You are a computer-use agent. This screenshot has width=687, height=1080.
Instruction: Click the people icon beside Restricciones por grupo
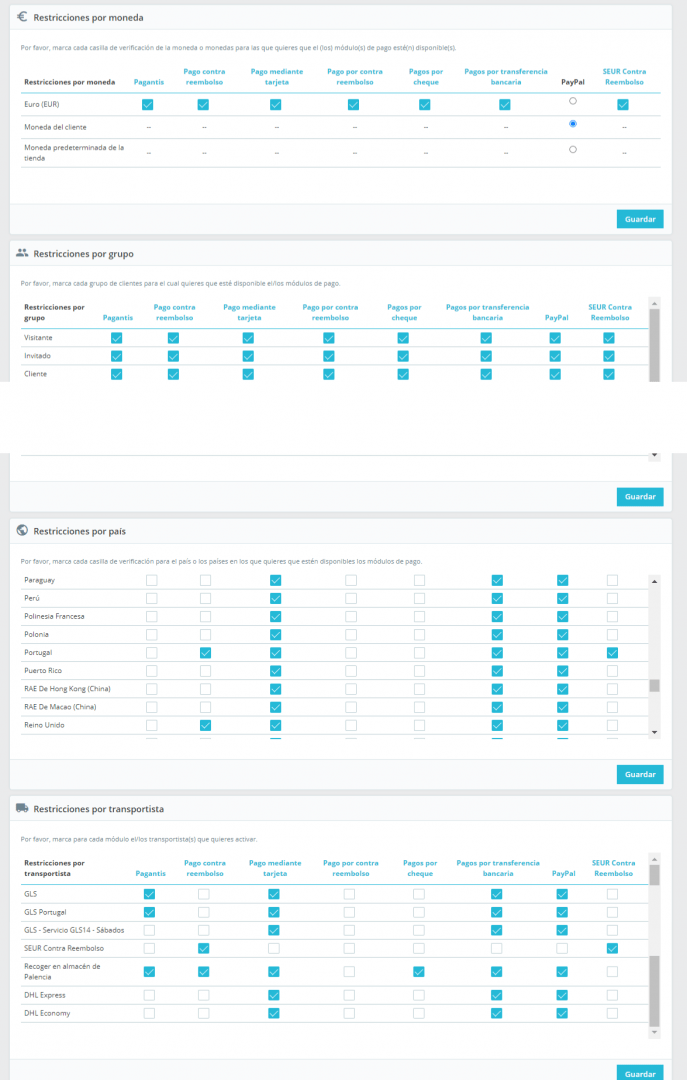22,253
